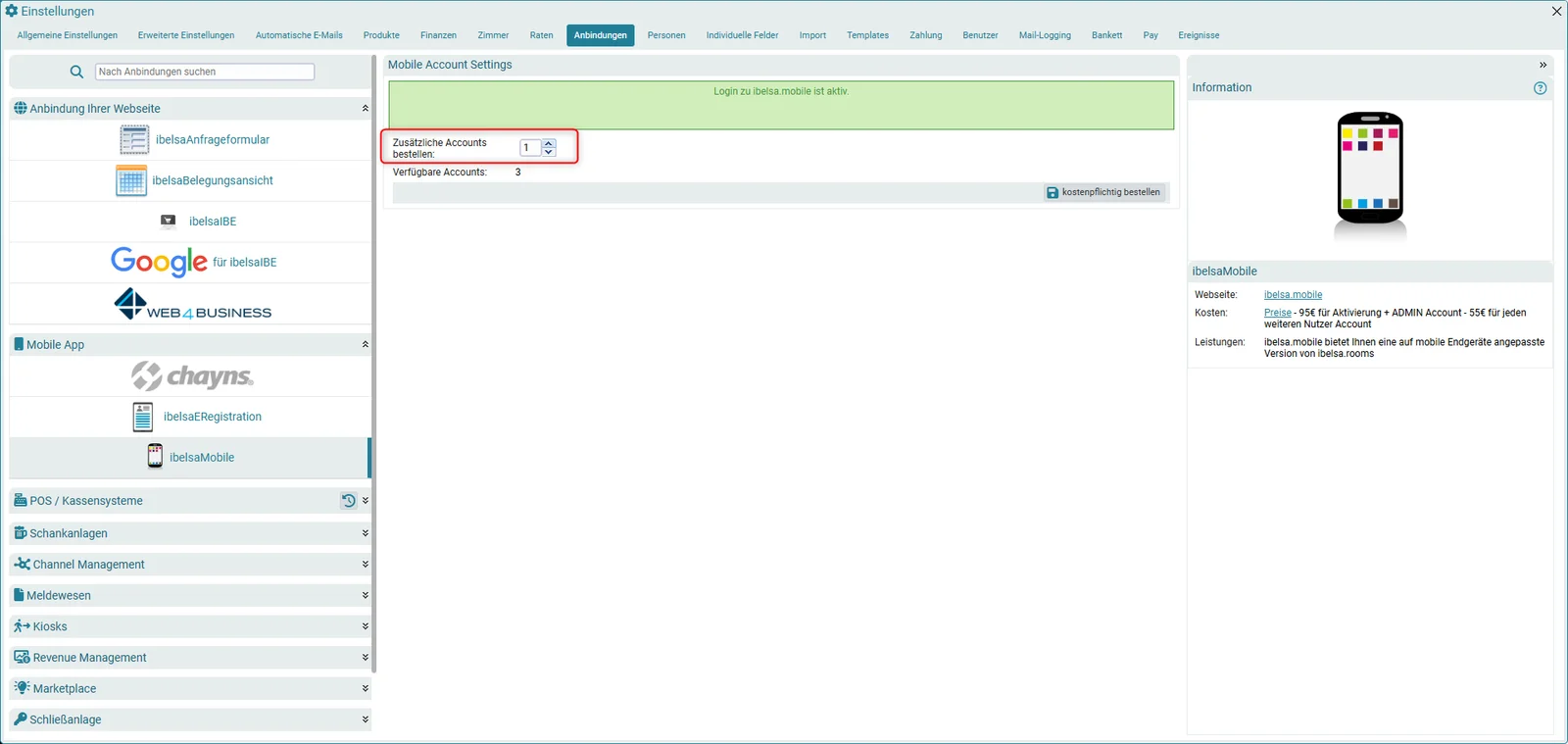The width and height of the screenshot is (1568, 744).
Task: Click the help question mark icon in Information
Action: [1540, 88]
